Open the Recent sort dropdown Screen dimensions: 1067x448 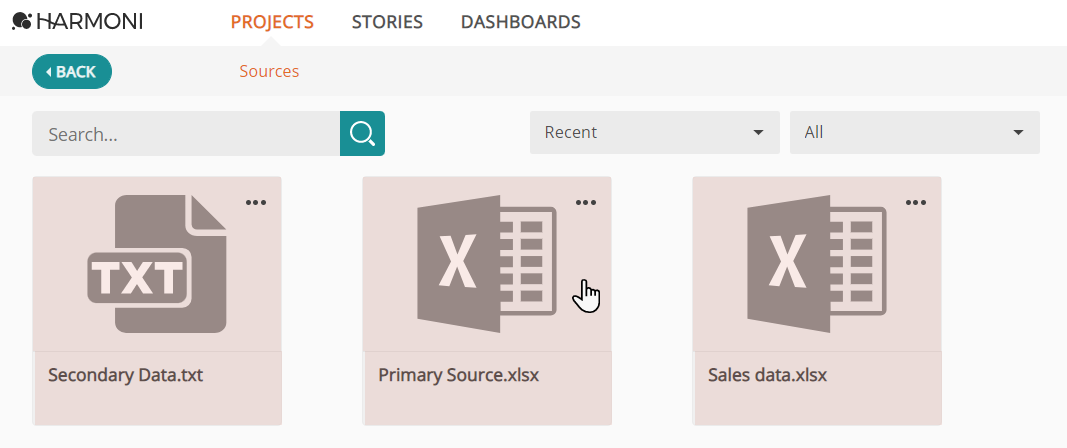point(655,132)
